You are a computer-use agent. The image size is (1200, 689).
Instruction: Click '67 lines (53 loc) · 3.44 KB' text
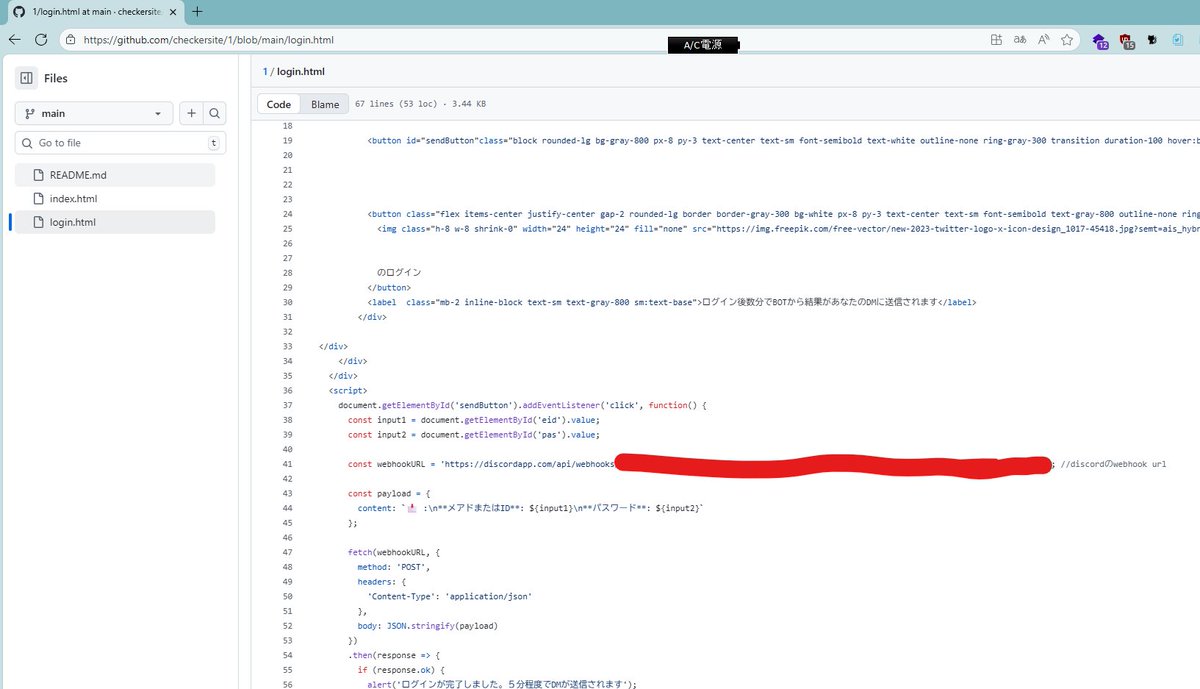(420, 104)
